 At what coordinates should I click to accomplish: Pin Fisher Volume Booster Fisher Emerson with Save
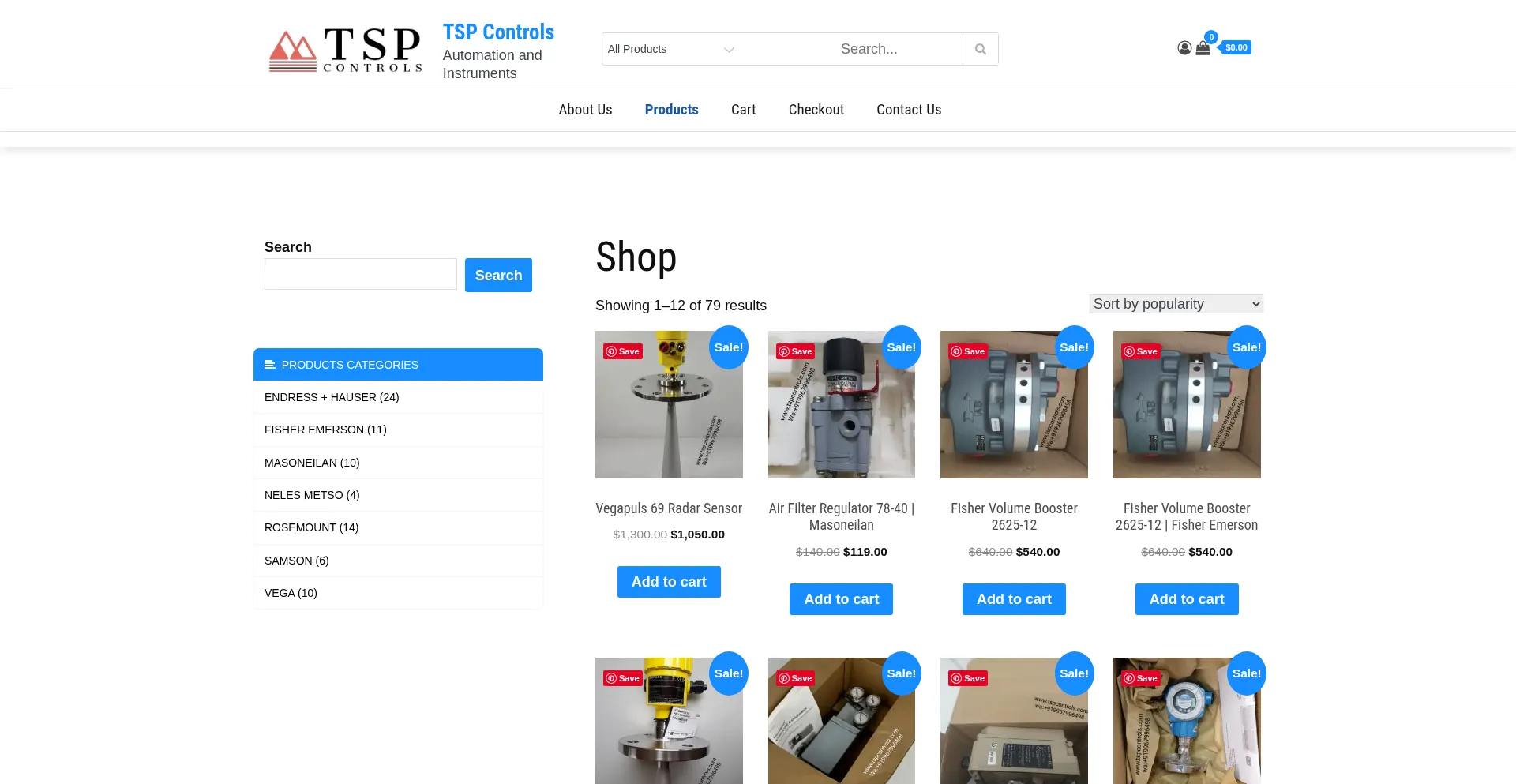coord(1141,351)
